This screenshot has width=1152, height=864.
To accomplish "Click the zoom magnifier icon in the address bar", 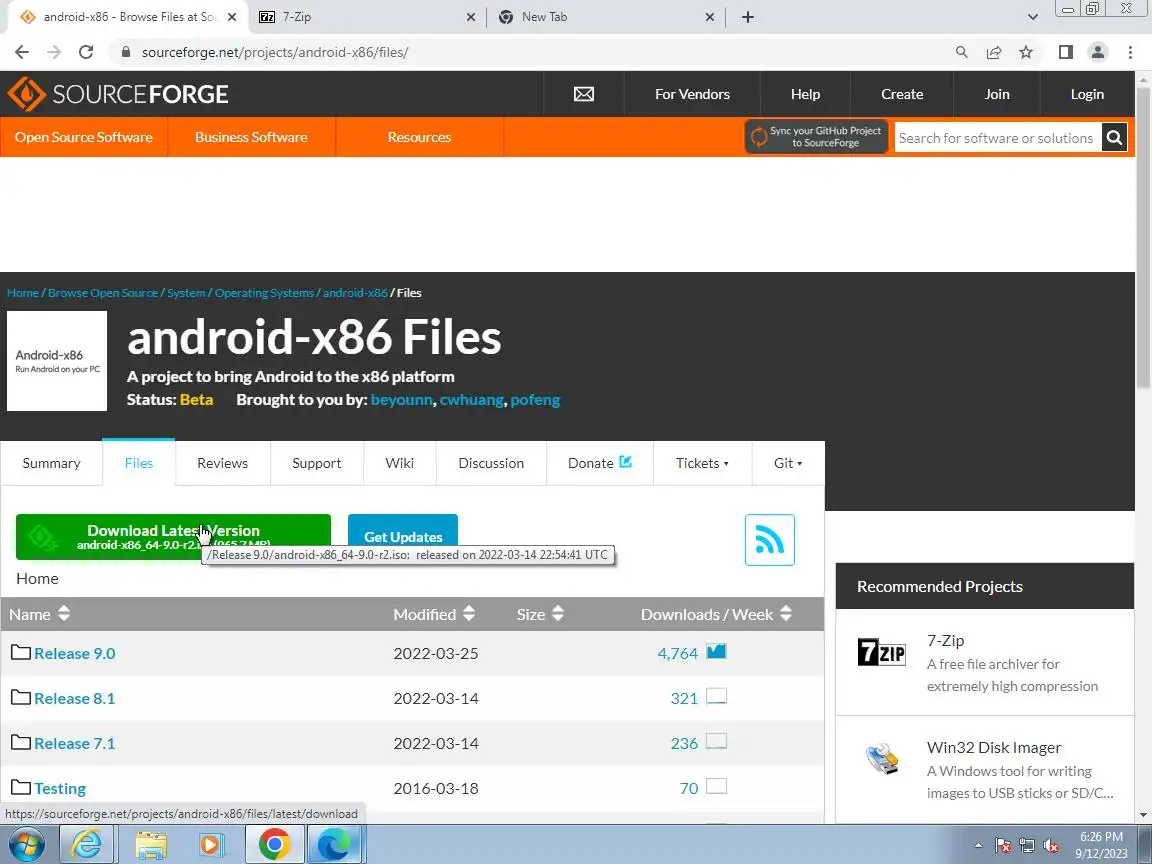I will click(961, 52).
